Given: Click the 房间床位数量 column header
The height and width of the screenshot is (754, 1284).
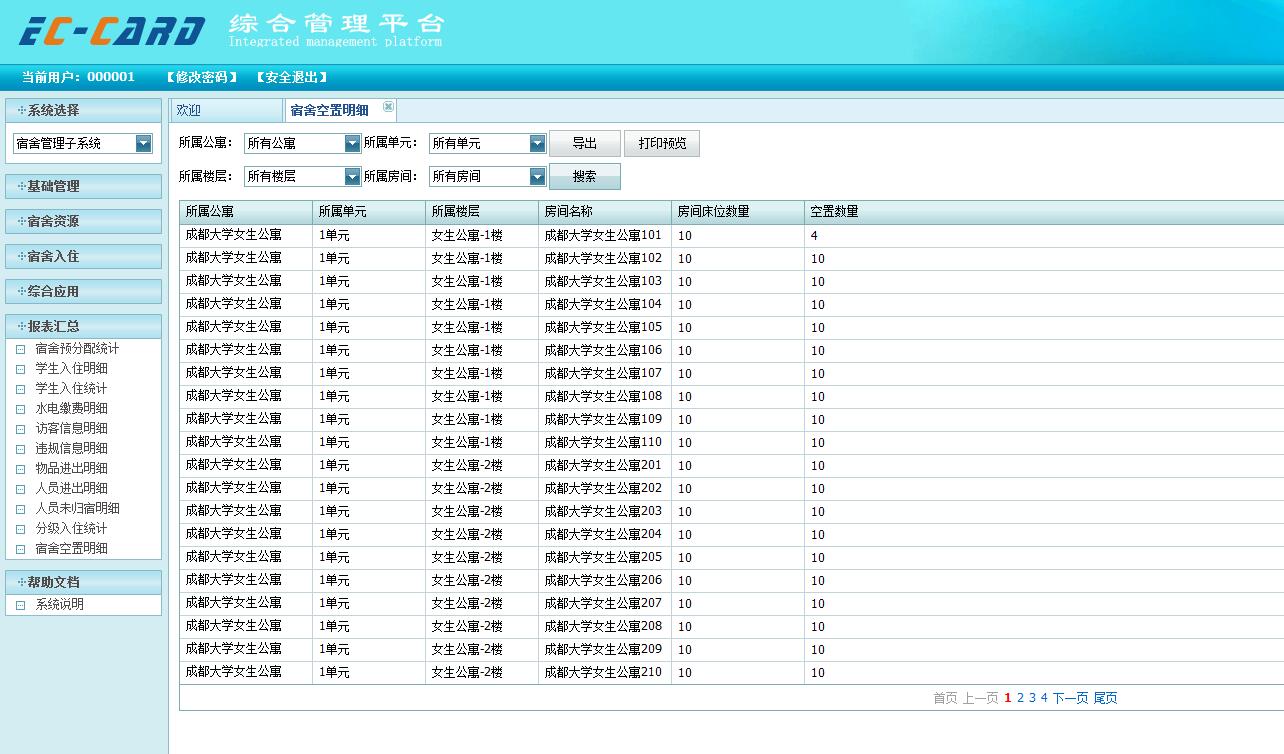Looking at the screenshot, I should point(738,212).
